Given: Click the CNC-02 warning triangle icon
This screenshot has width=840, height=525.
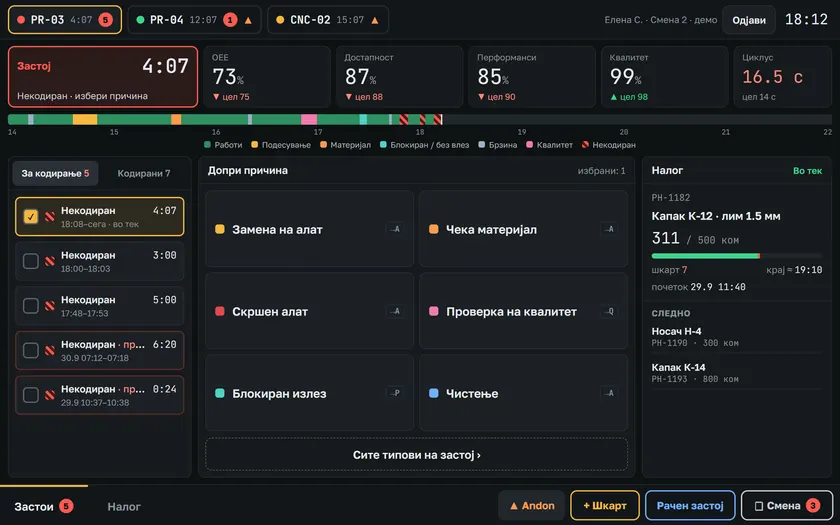Looking at the screenshot, I should click(x=375, y=20).
